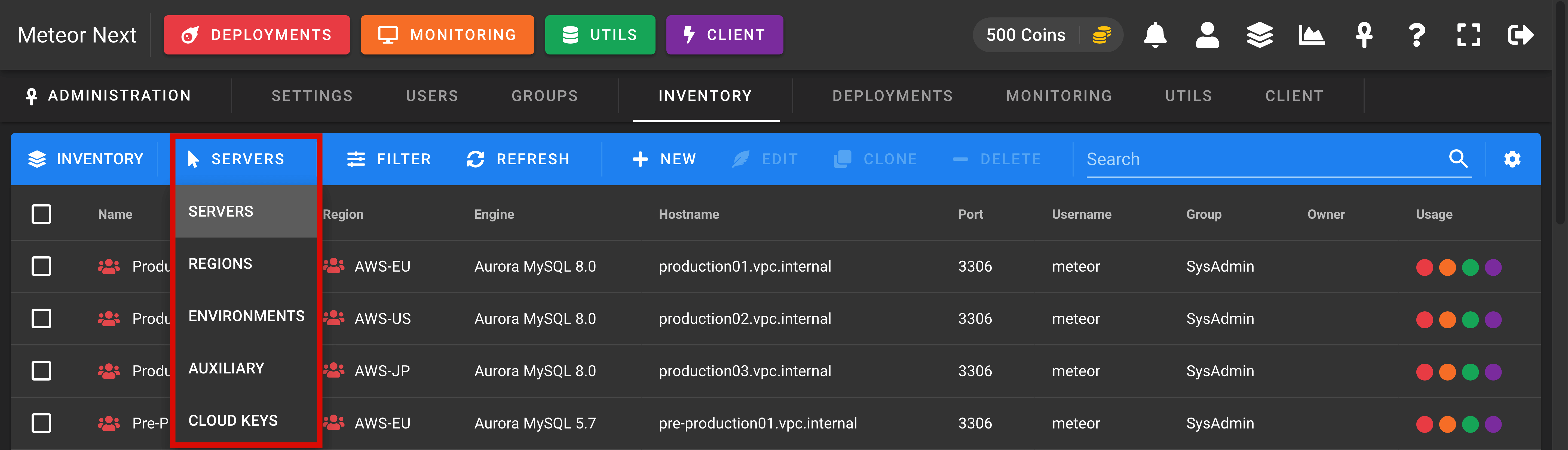This screenshot has height=450, width=1568.
Task: Select SERVERS in the dropdown list
Action: tap(246, 211)
